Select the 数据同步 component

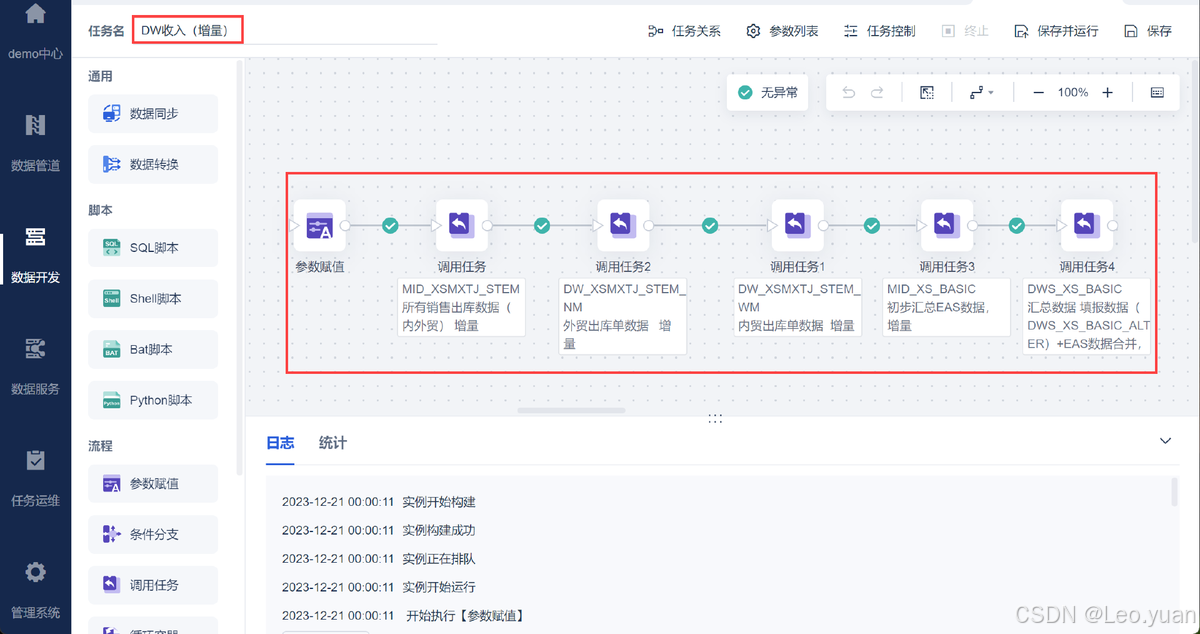click(x=153, y=114)
